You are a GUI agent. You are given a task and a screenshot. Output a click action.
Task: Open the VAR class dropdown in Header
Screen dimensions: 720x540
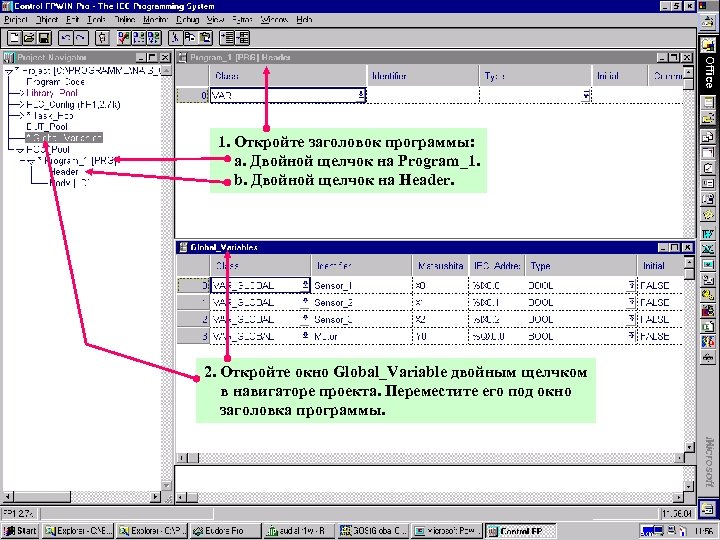point(361,96)
